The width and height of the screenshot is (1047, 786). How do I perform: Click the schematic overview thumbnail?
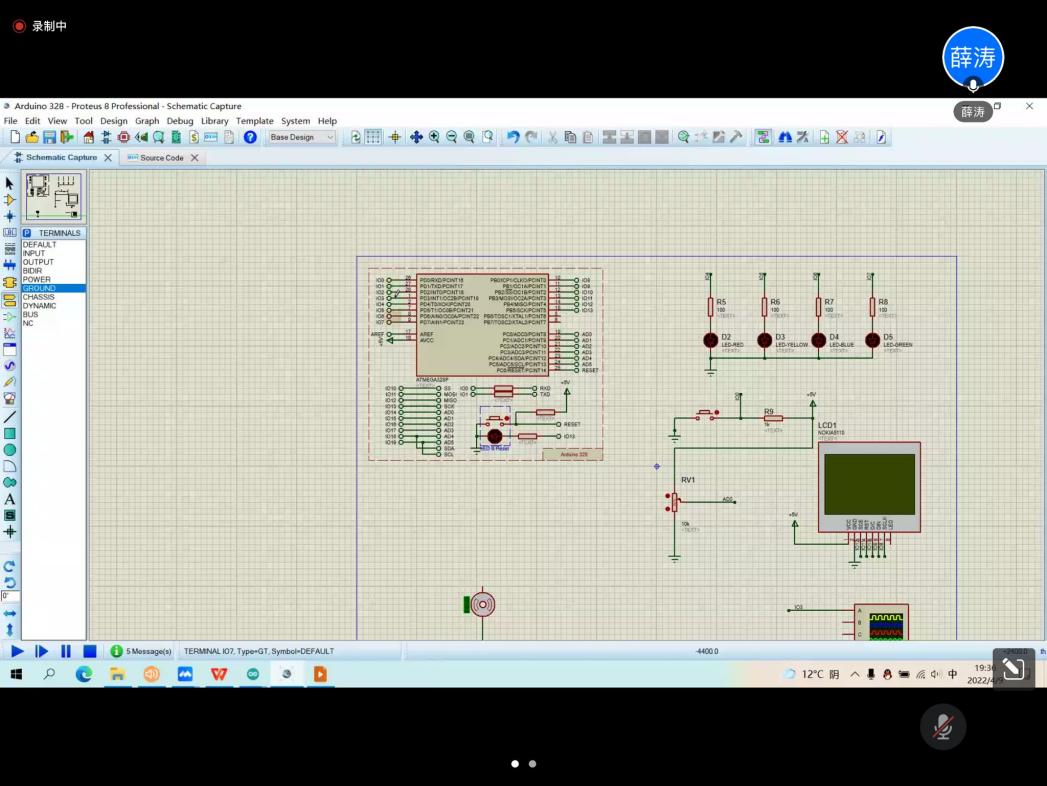coord(52,196)
